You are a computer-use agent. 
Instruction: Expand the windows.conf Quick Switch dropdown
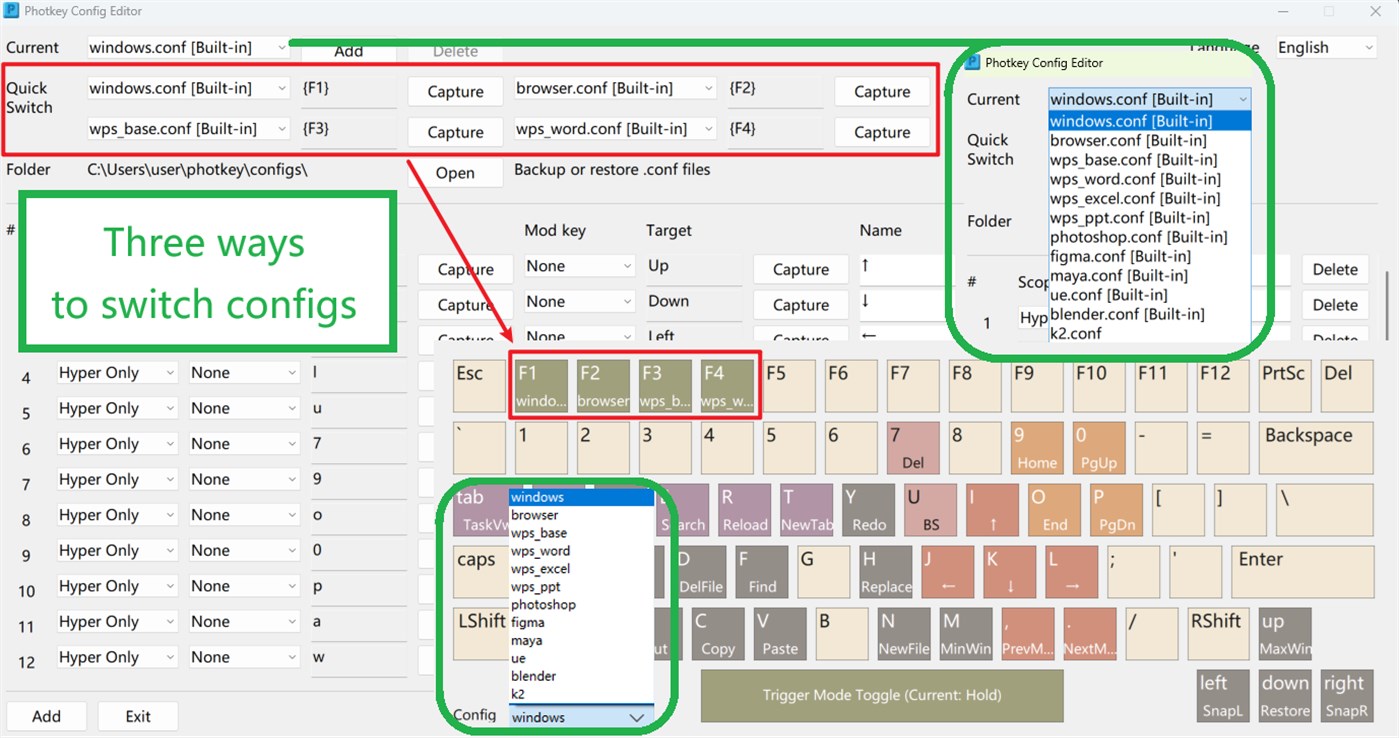point(188,88)
